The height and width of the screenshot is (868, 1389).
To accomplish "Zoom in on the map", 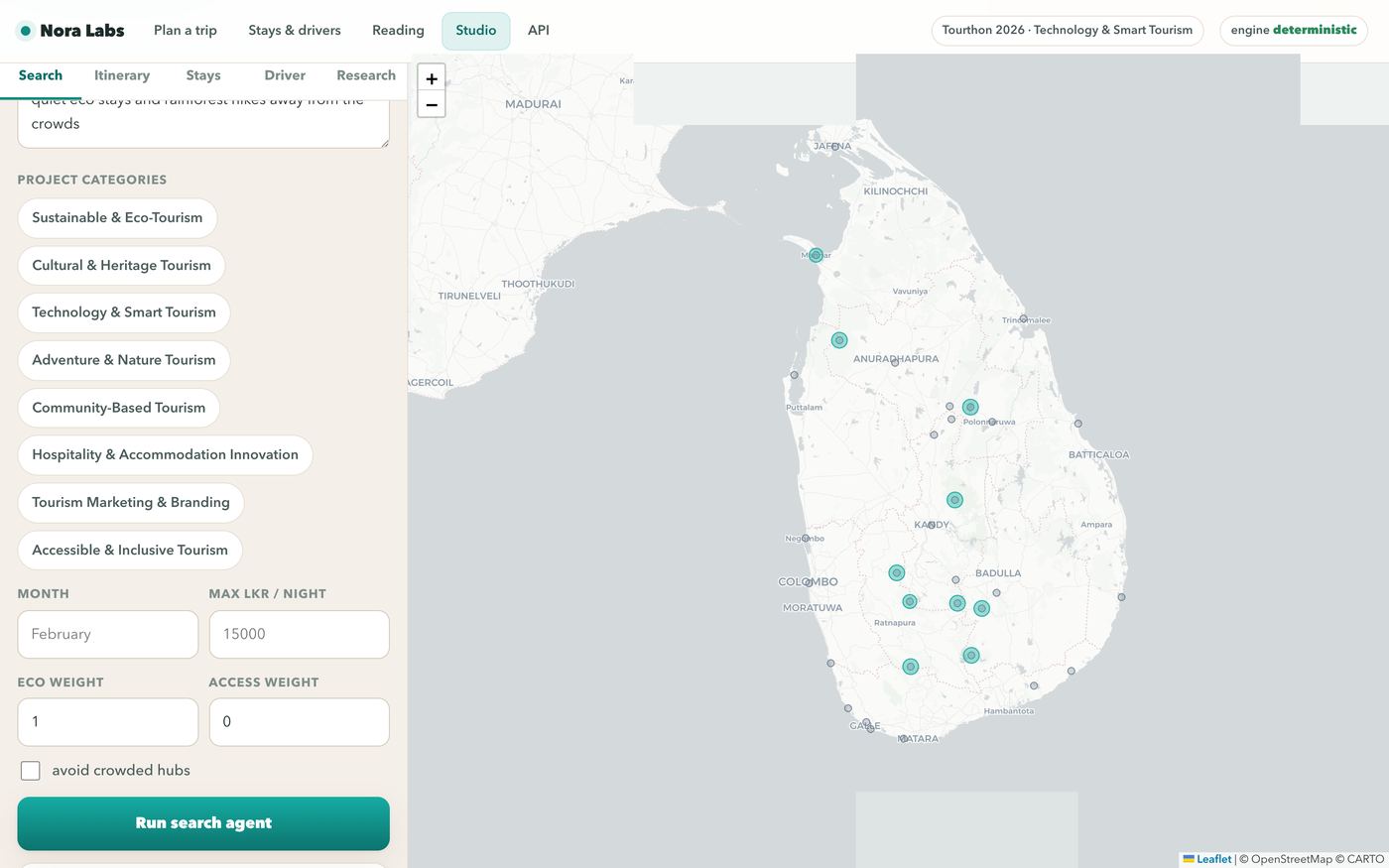I will pyautogui.click(x=432, y=78).
